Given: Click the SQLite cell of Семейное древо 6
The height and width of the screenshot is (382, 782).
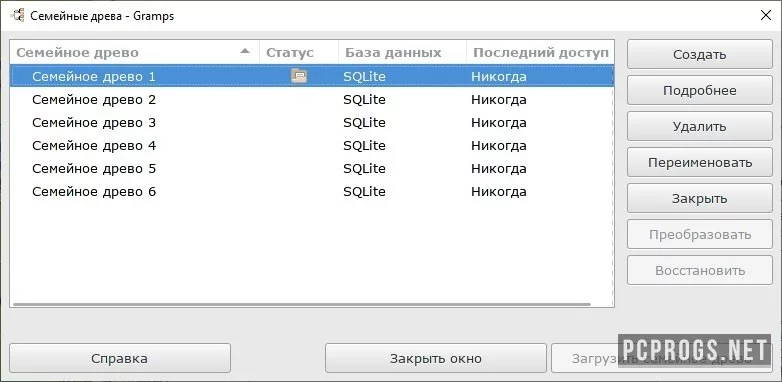Looking at the screenshot, I should click(364, 191).
